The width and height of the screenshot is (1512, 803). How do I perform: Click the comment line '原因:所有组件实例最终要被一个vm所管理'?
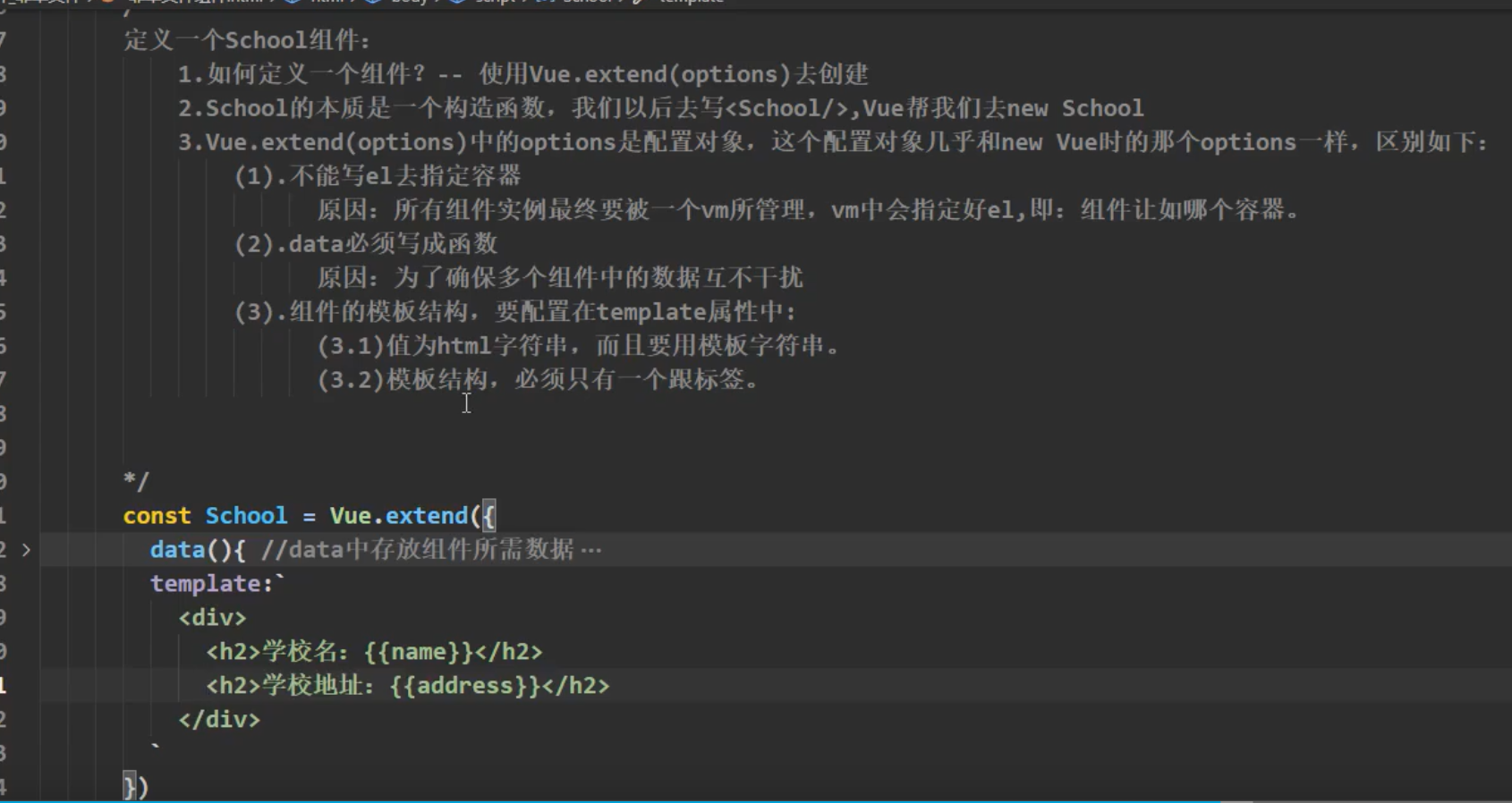pos(809,210)
